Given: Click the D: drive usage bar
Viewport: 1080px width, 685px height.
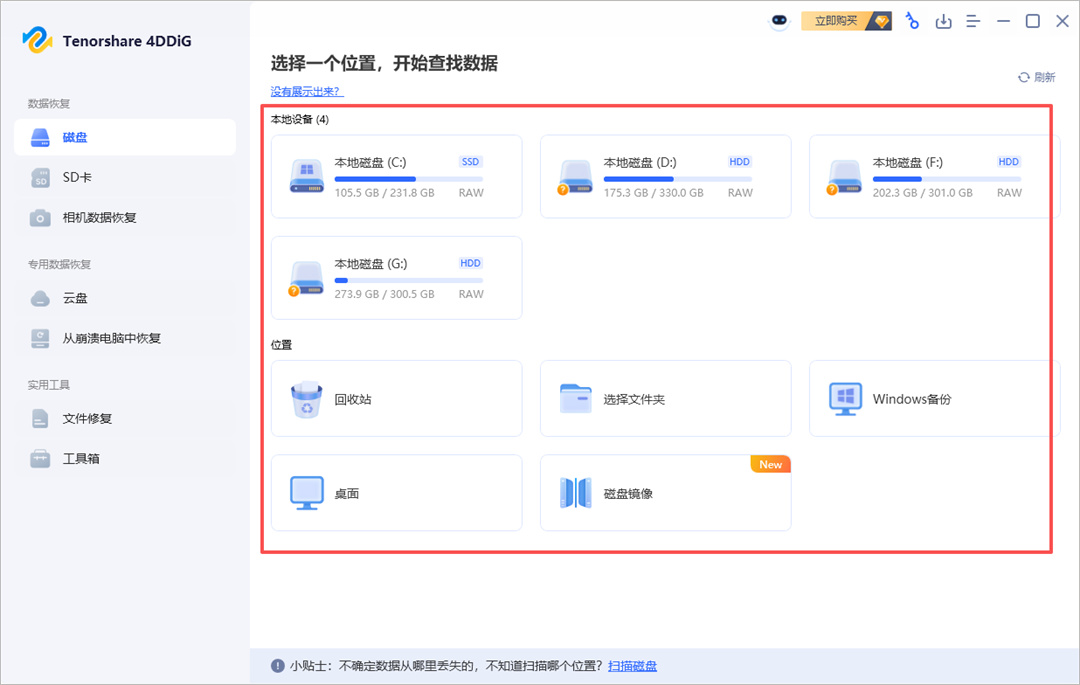Looking at the screenshot, I should [678, 179].
